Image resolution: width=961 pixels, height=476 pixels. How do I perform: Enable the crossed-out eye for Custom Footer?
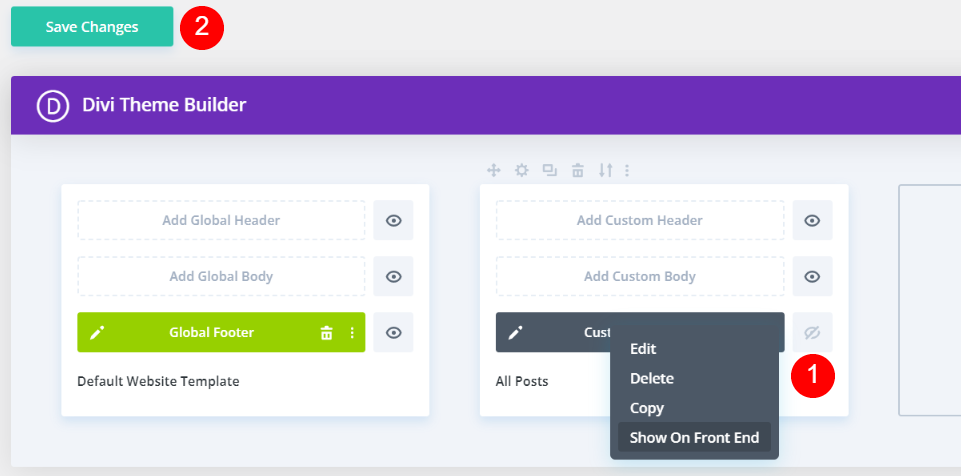(813, 332)
